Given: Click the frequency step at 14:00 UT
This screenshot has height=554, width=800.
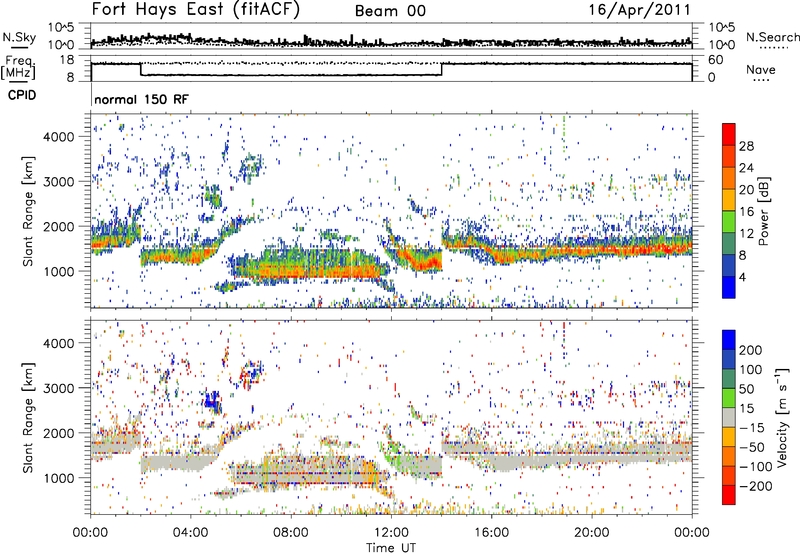Looking at the screenshot, I should pyautogui.click(x=442, y=69).
